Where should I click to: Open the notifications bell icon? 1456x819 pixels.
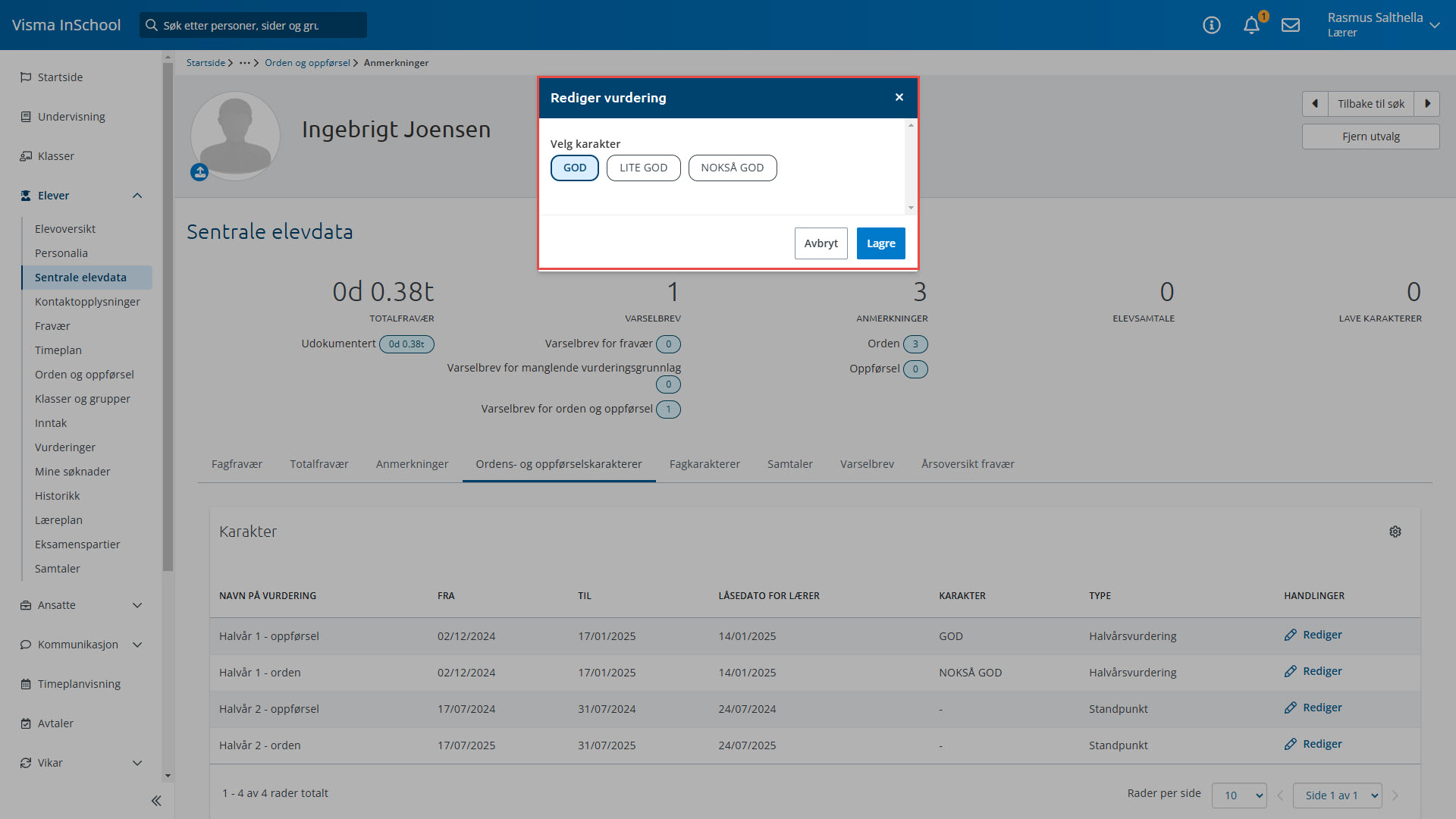1251,26
